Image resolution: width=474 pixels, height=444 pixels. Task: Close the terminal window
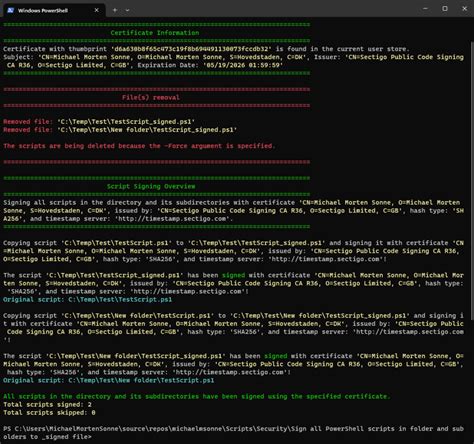(x=464, y=9)
